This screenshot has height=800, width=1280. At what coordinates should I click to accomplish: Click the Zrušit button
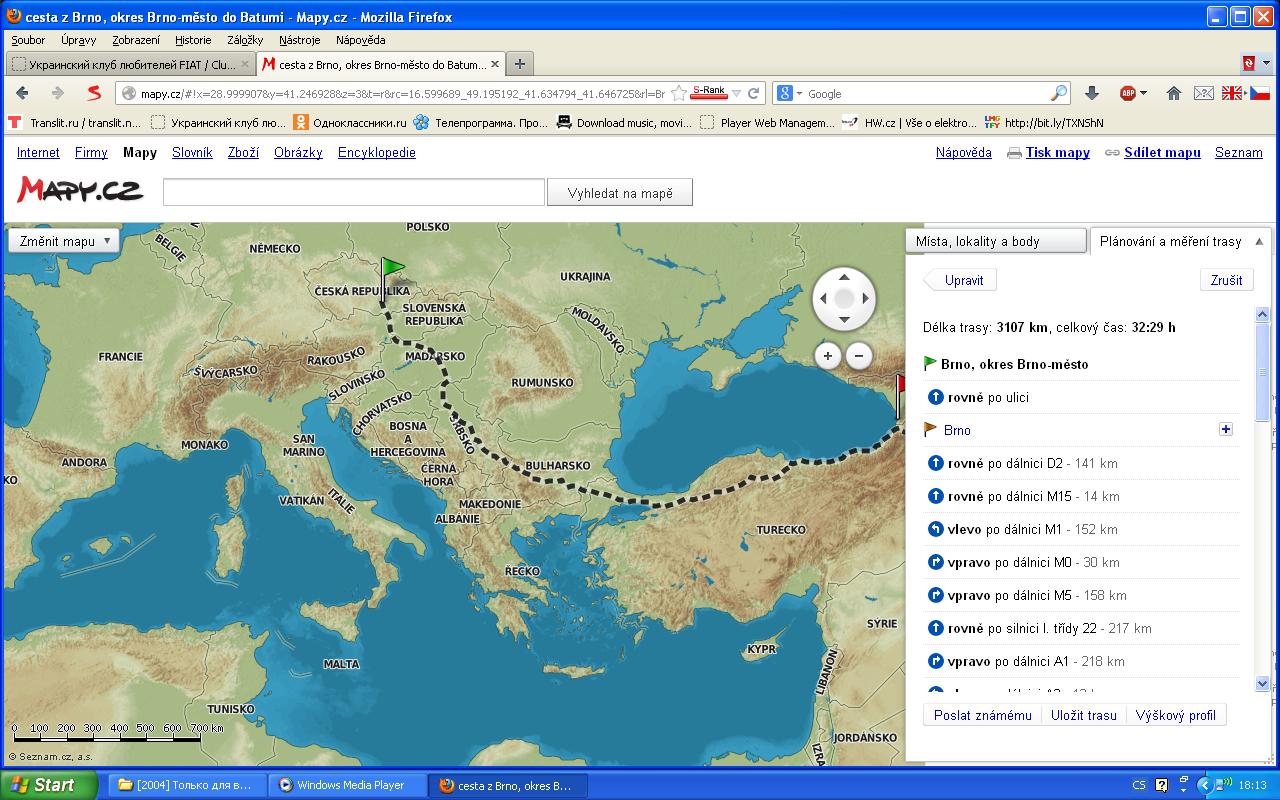[x=1226, y=280]
